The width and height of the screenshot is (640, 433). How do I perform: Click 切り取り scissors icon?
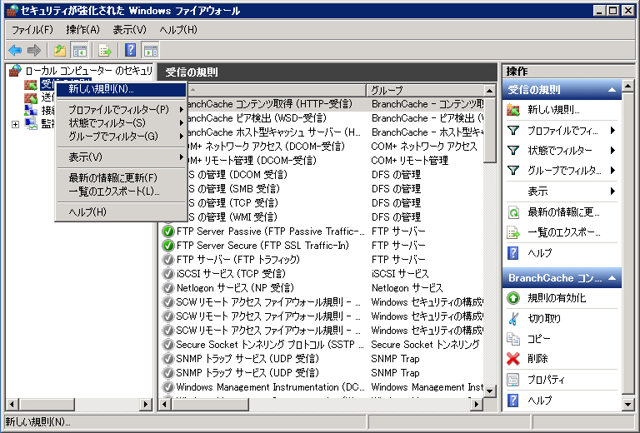[x=513, y=318]
